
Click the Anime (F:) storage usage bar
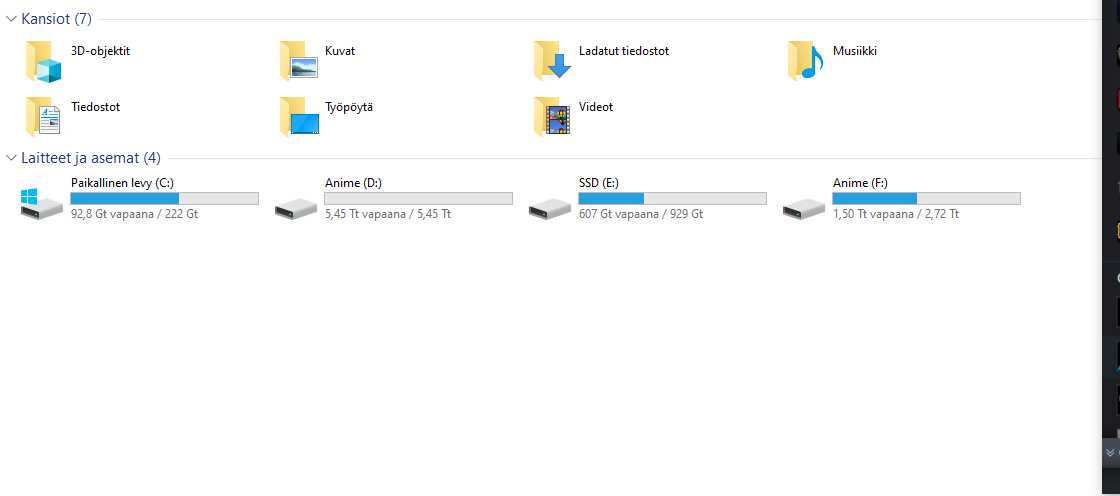926,199
